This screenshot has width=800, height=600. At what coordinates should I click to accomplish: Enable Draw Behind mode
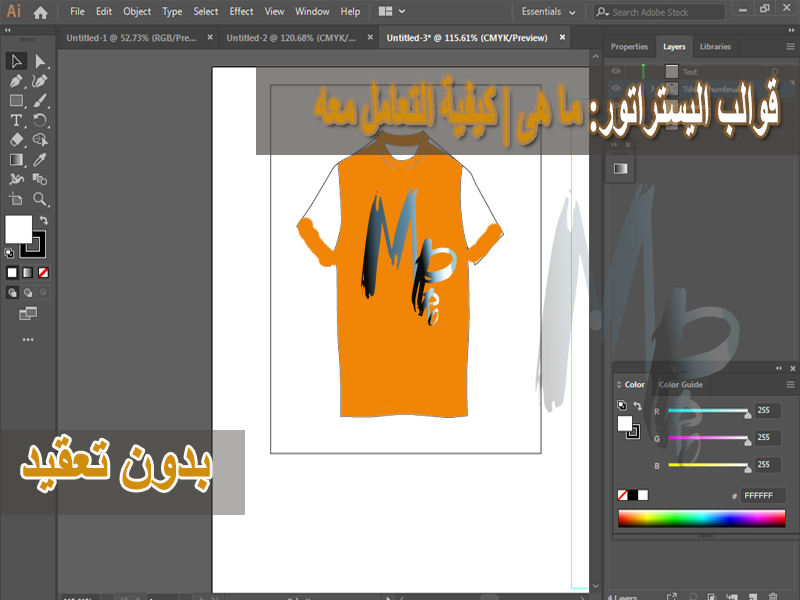coord(28,292)
